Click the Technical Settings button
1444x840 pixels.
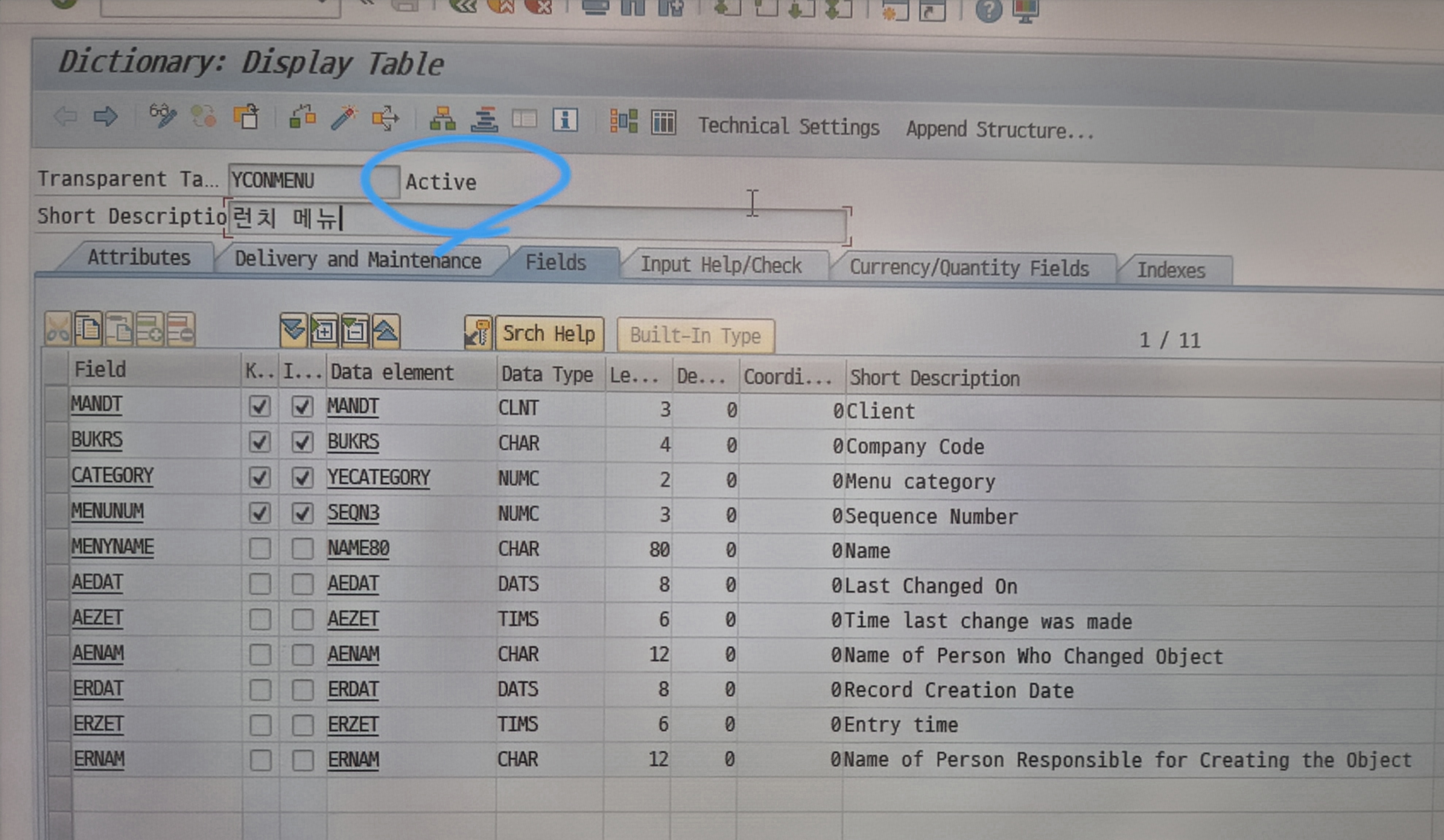click(x=788, y=126)
